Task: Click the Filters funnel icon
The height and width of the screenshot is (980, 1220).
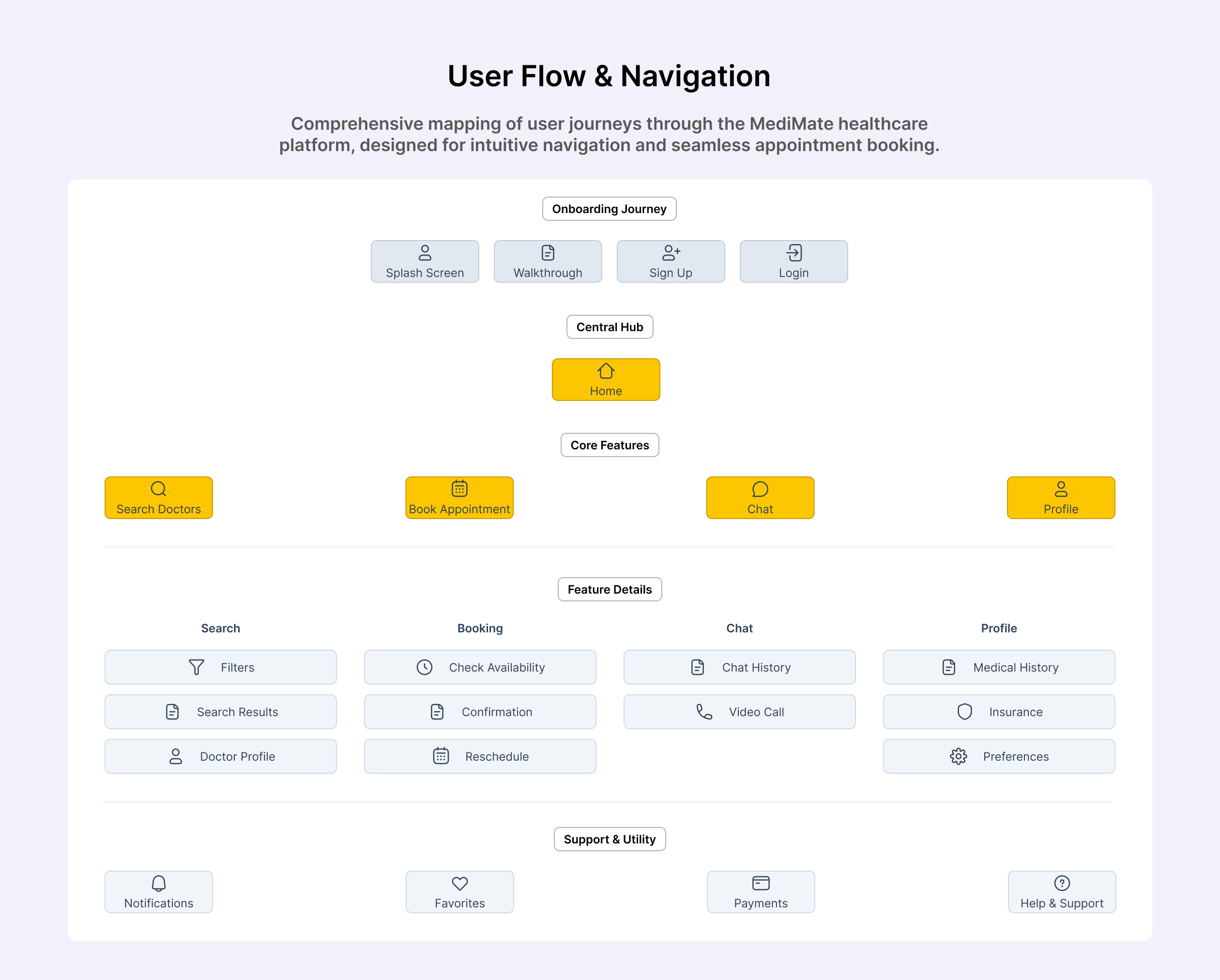Action: click(x=197, y=667)
